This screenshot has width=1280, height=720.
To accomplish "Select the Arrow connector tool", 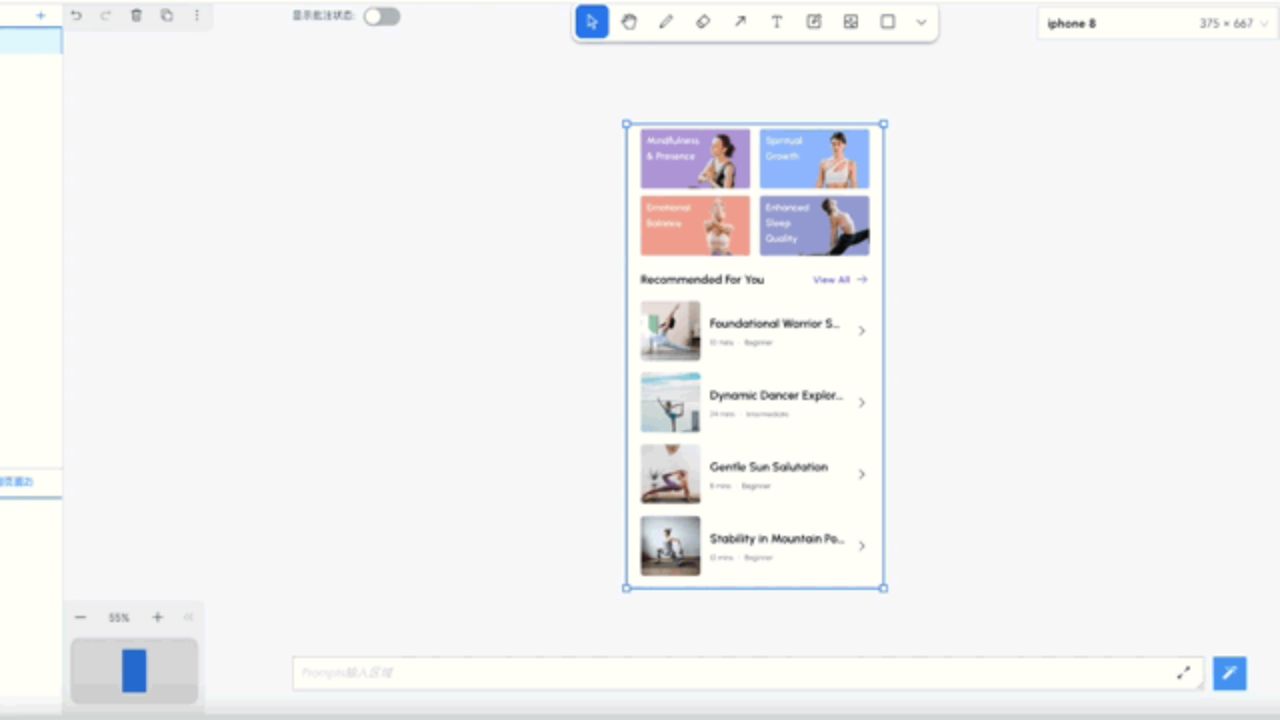I will click(740, 22).
